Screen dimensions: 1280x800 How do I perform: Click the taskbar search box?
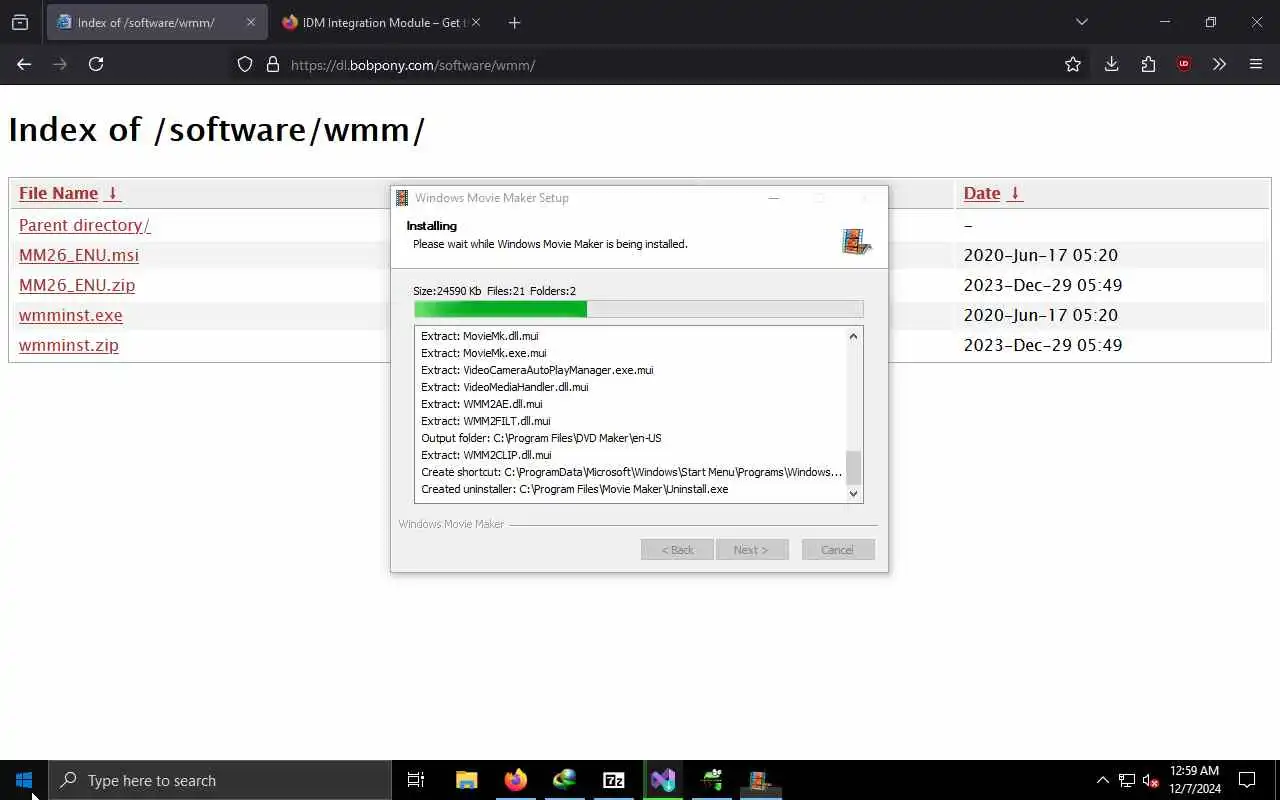220,780
